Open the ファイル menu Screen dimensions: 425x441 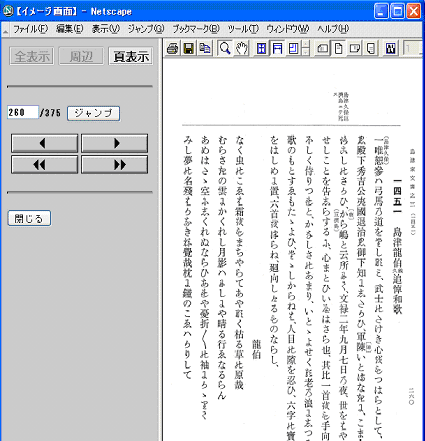click(x=30, y=29)
